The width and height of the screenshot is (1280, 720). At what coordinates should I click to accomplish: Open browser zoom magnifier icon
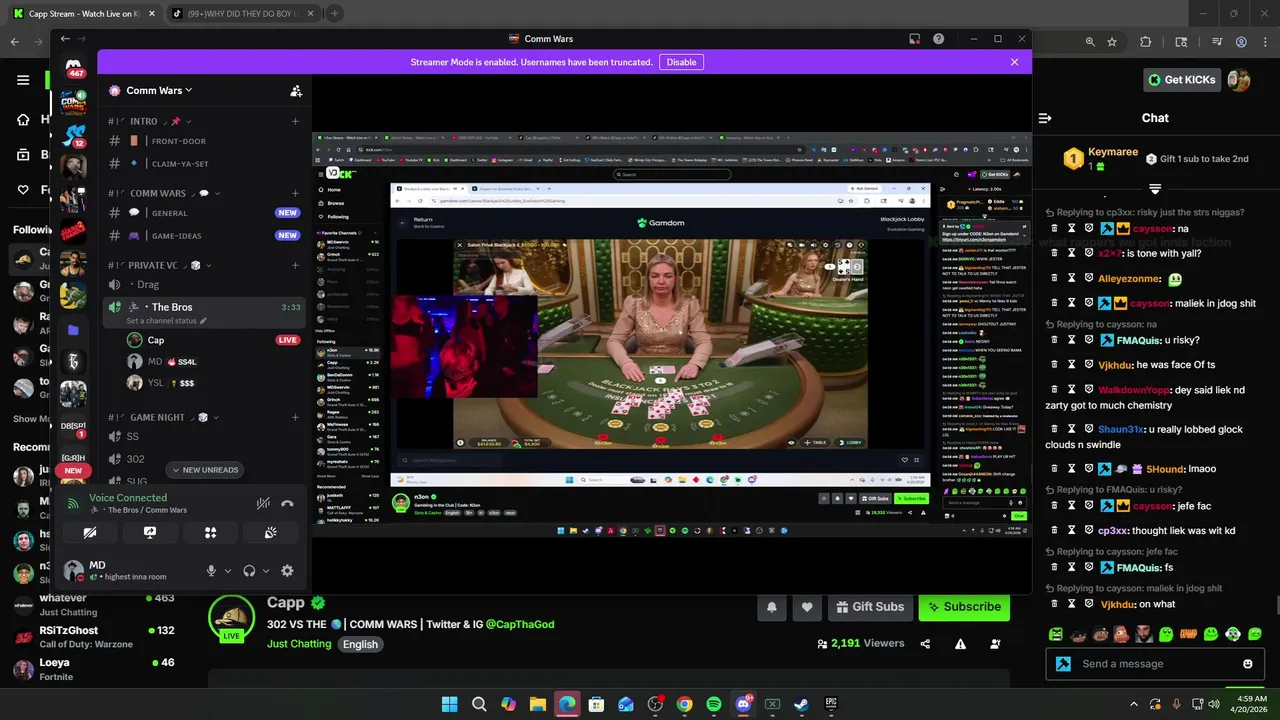click(1089, 42)
